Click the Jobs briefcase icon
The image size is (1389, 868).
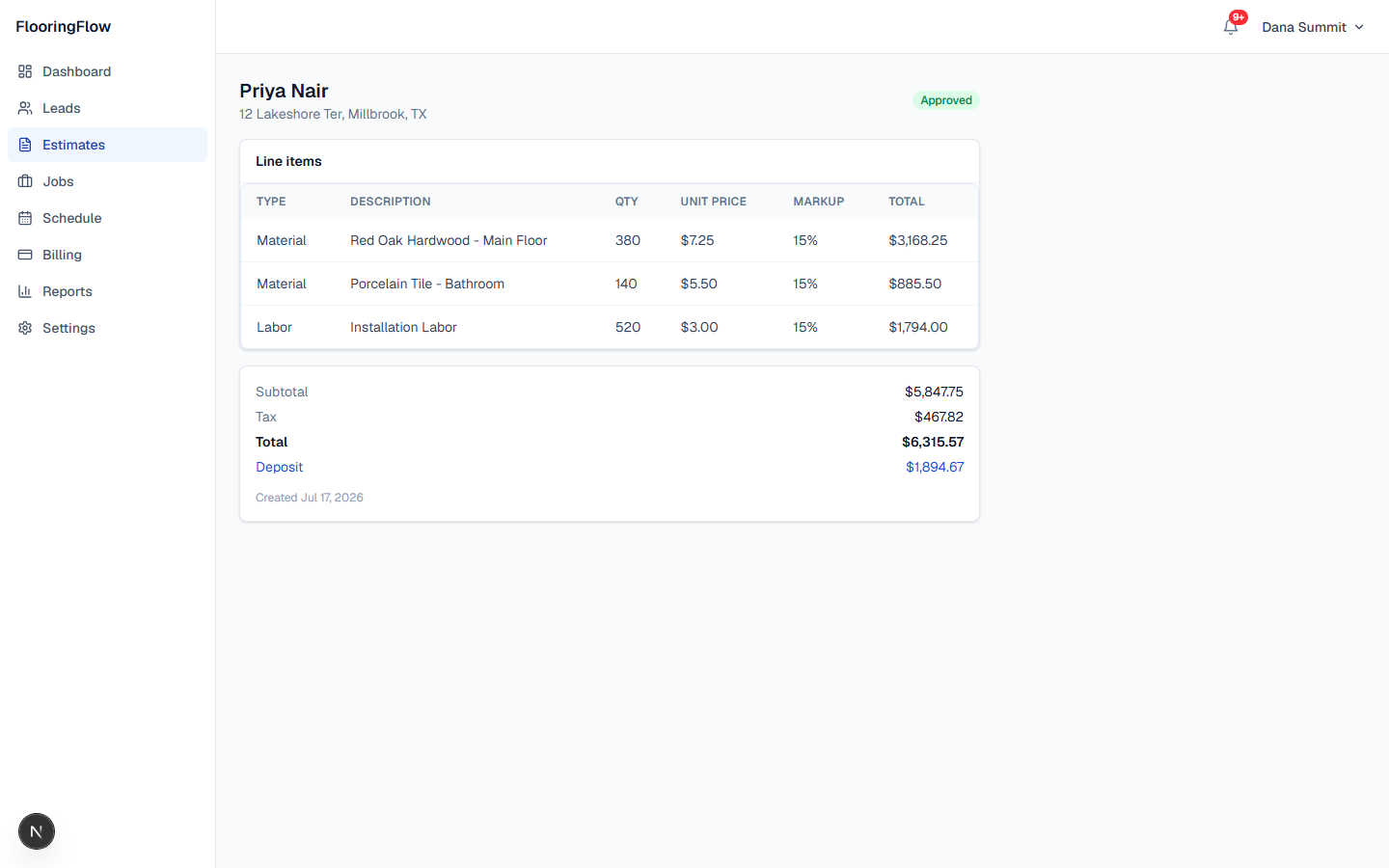(x=25, y=181)
